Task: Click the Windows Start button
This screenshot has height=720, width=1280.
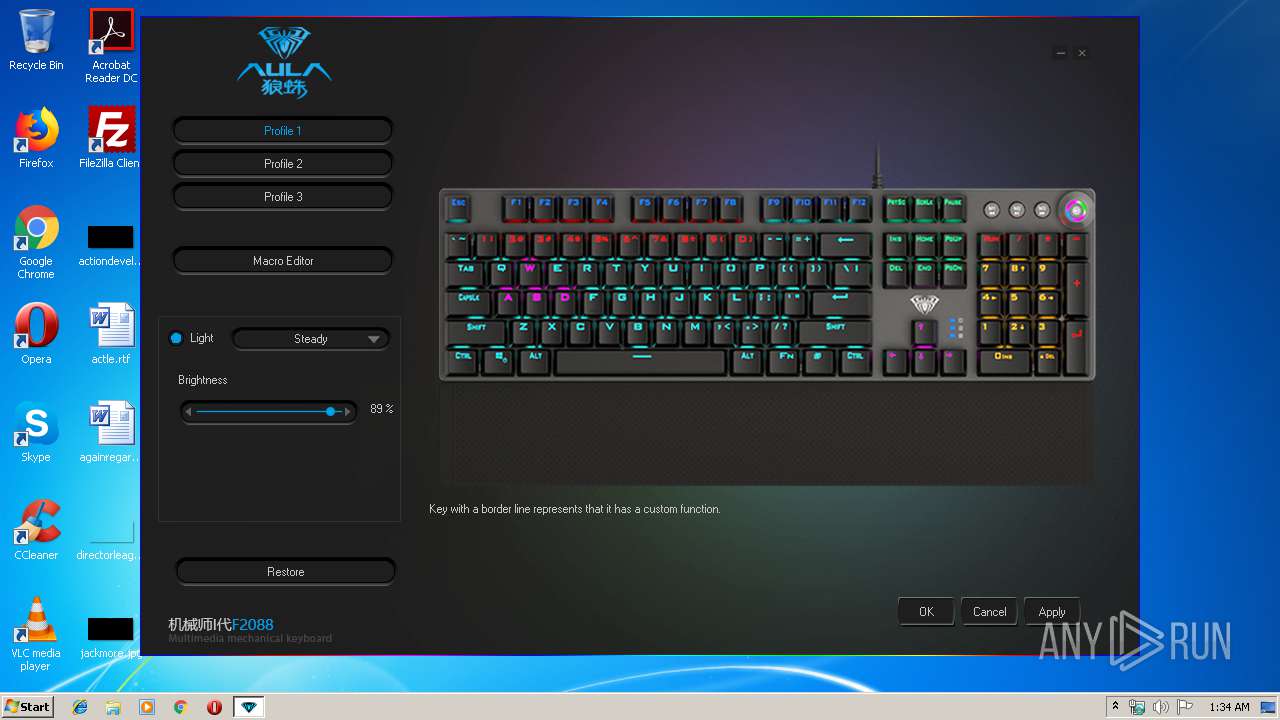Action: click(x=28, y=706)
